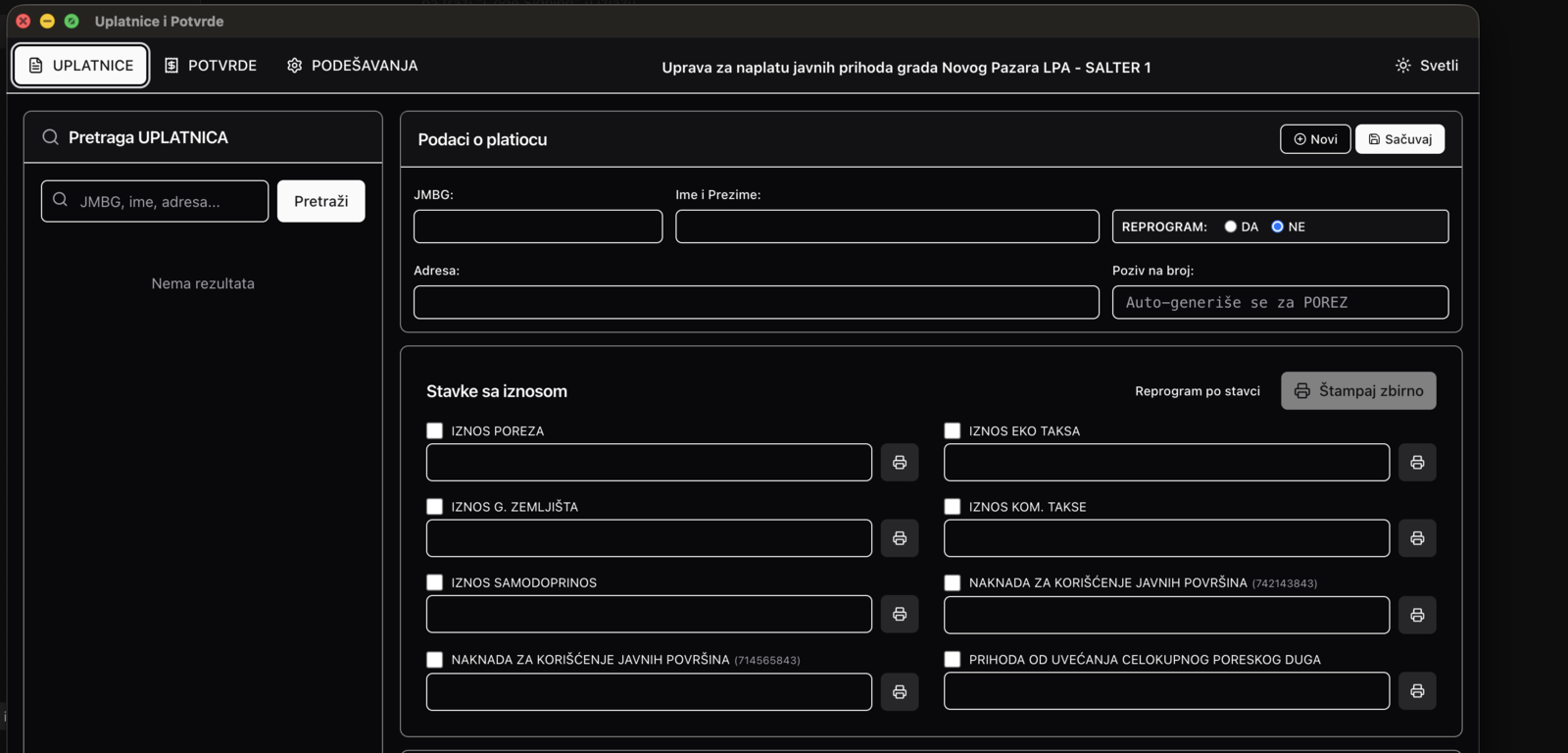Click the Novi button

pos(1315,139)
